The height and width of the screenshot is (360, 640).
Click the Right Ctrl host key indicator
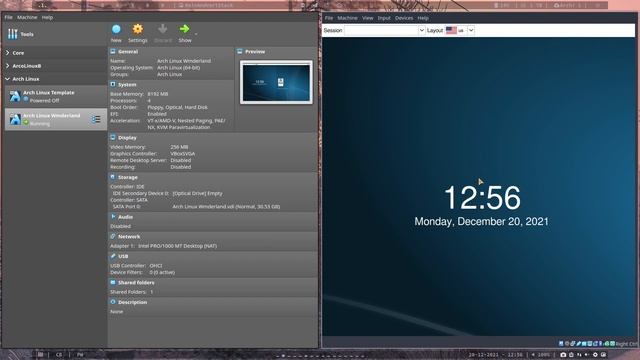click(626, 344)
